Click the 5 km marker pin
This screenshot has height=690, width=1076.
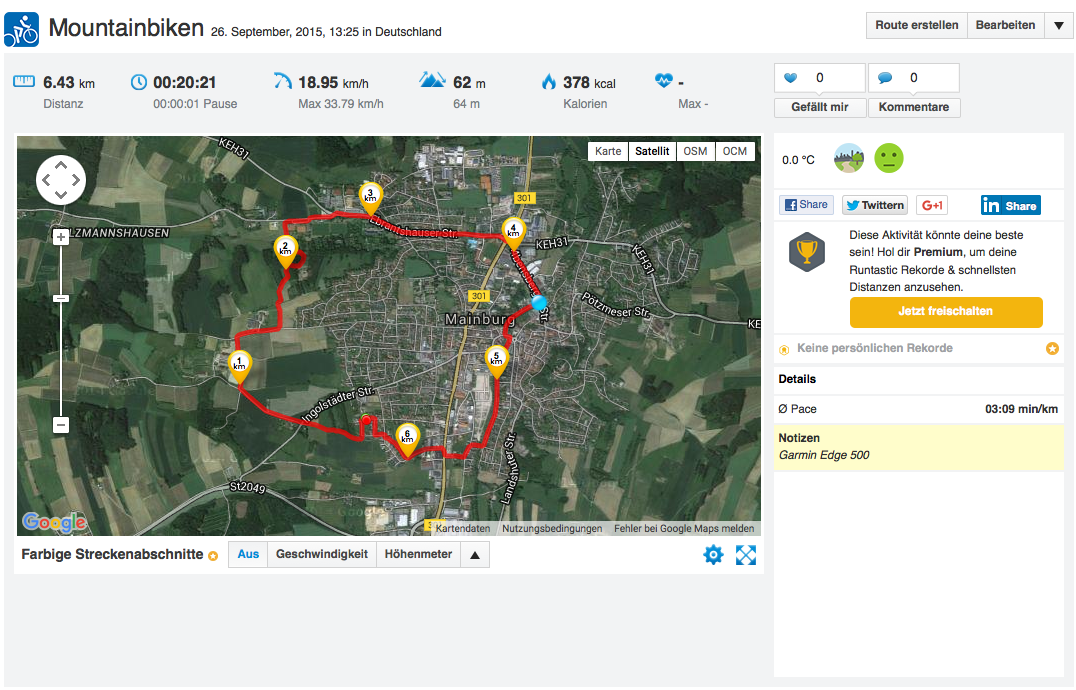click(497, 361)
